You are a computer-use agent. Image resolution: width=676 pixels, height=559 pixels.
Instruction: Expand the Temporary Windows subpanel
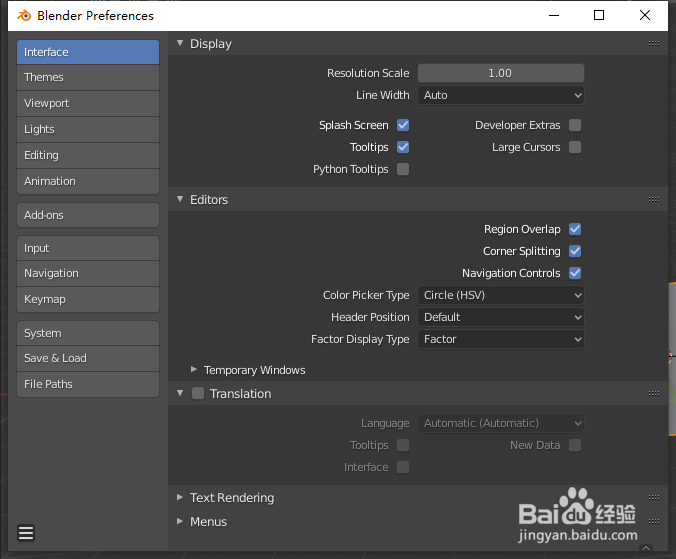(194, 369)
